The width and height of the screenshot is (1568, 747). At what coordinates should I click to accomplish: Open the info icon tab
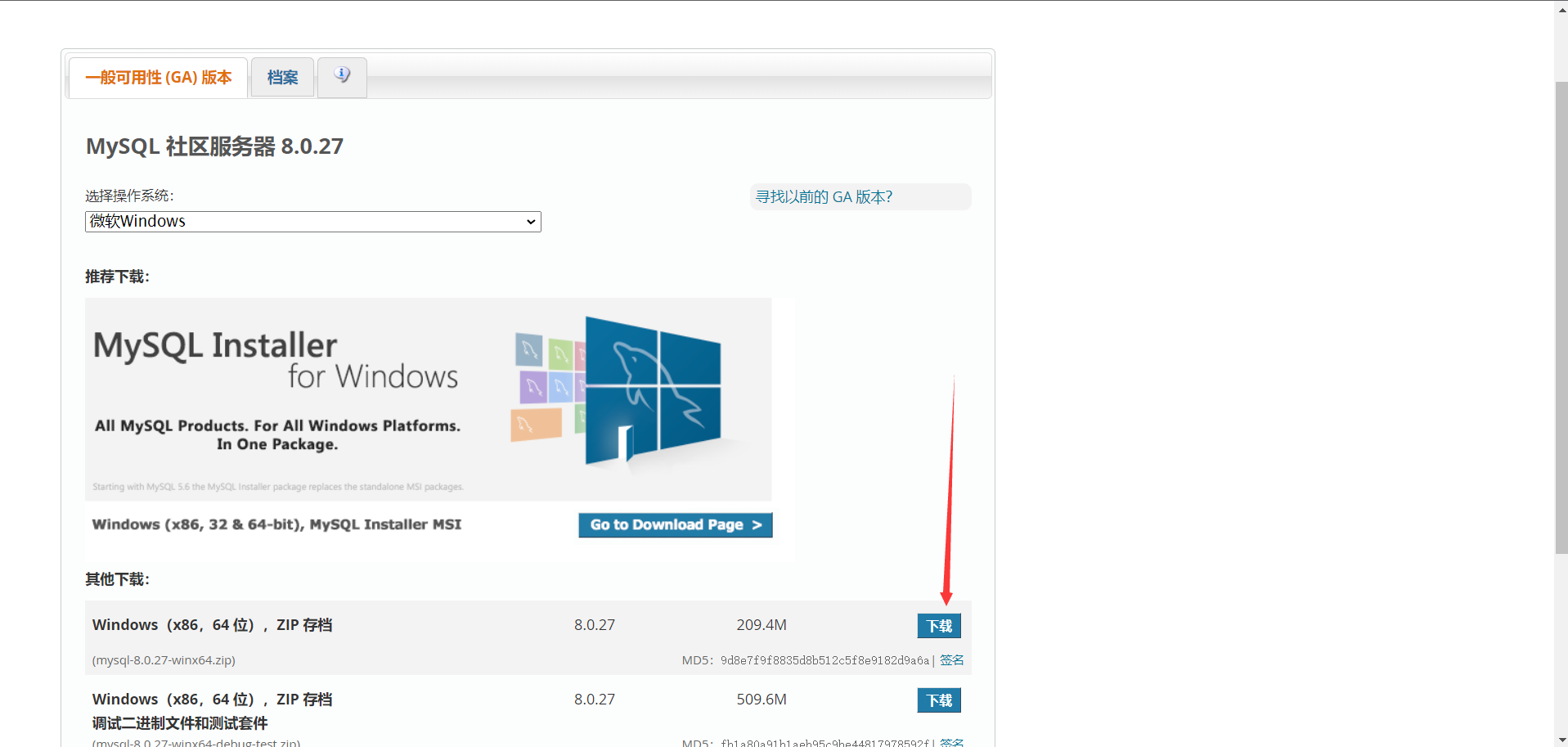tap(342, 77)
